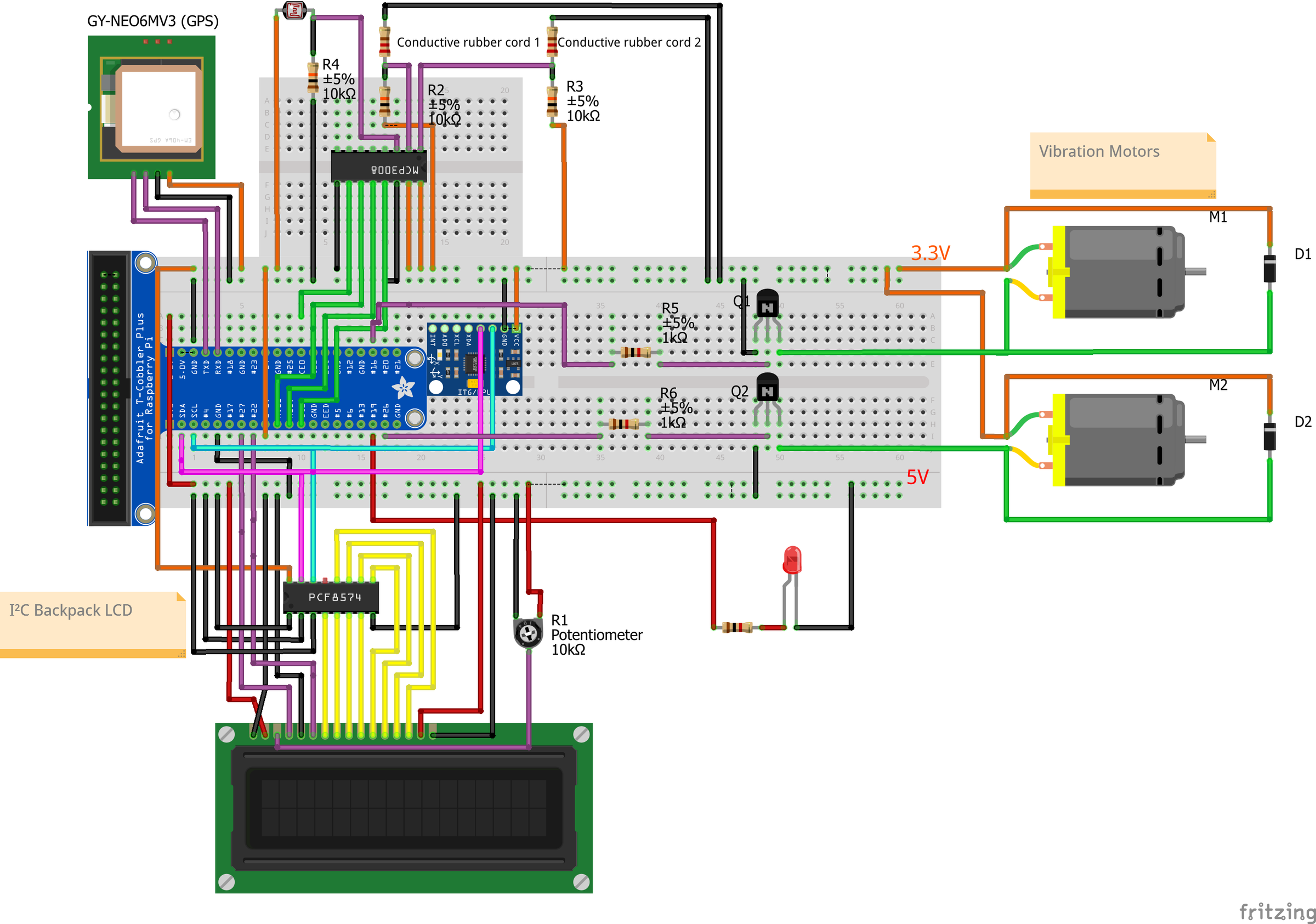Select resistor R4 10kΩ
Image resolution: width=1316 pixels, height=924 pixels.
tap(313, 78)
